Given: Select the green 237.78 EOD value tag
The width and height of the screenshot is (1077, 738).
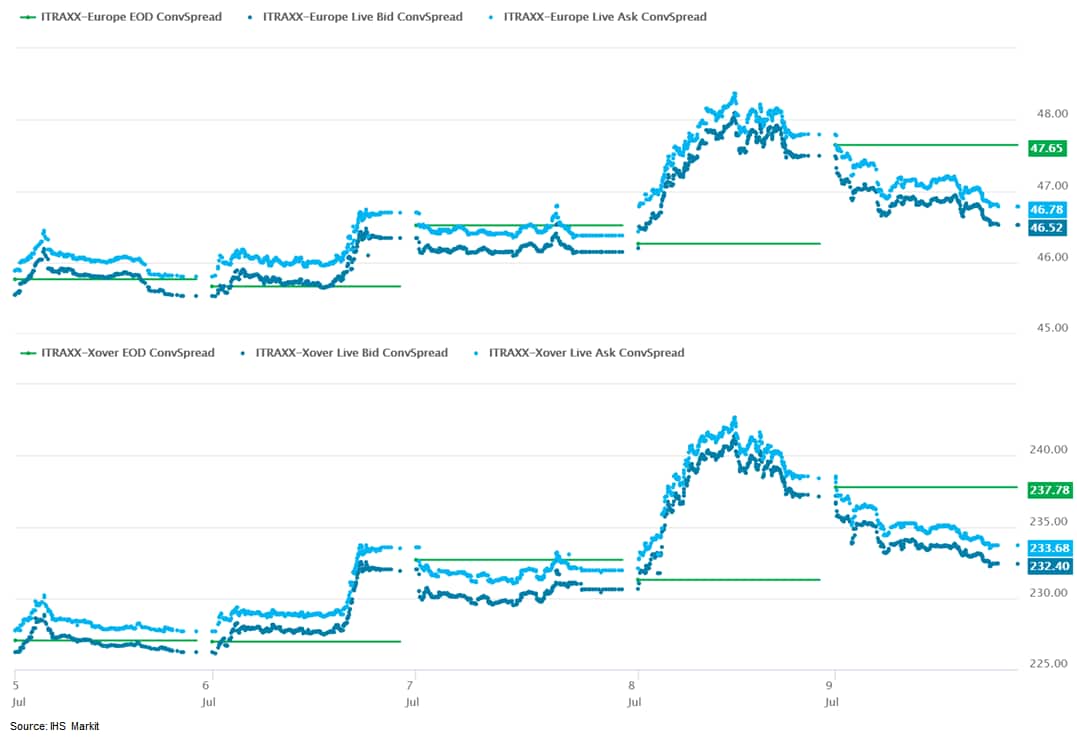Looking at the screenshot, I should pos(1049,490).
